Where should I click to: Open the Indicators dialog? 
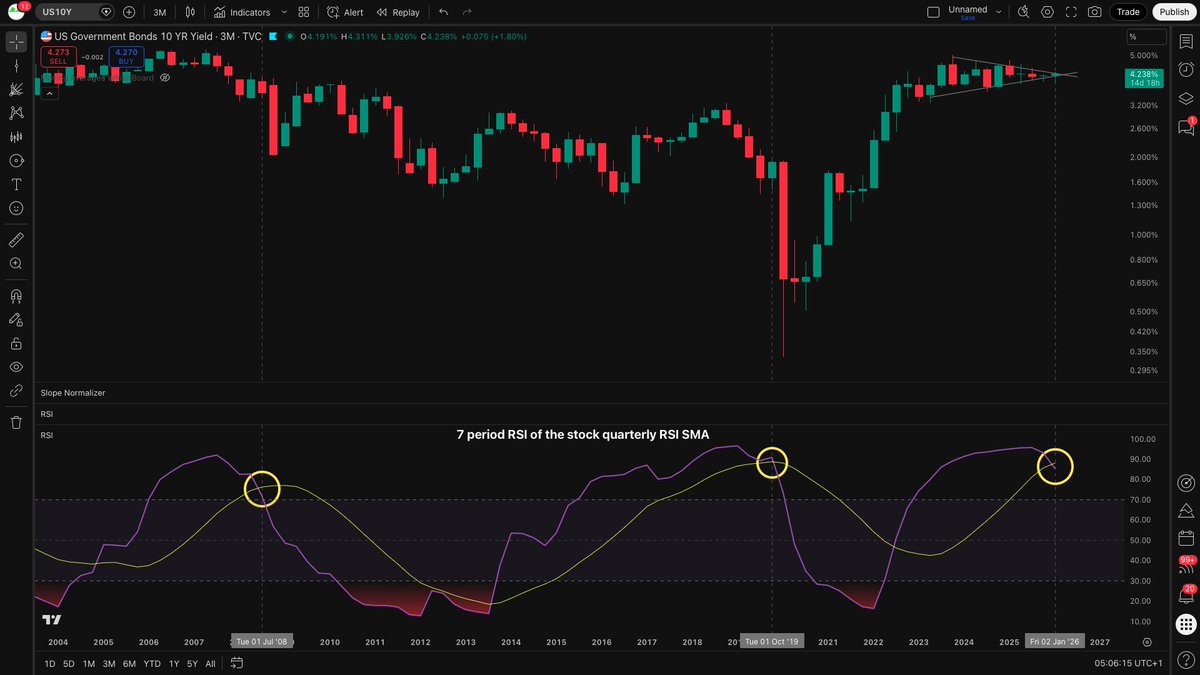coord(242,12)
